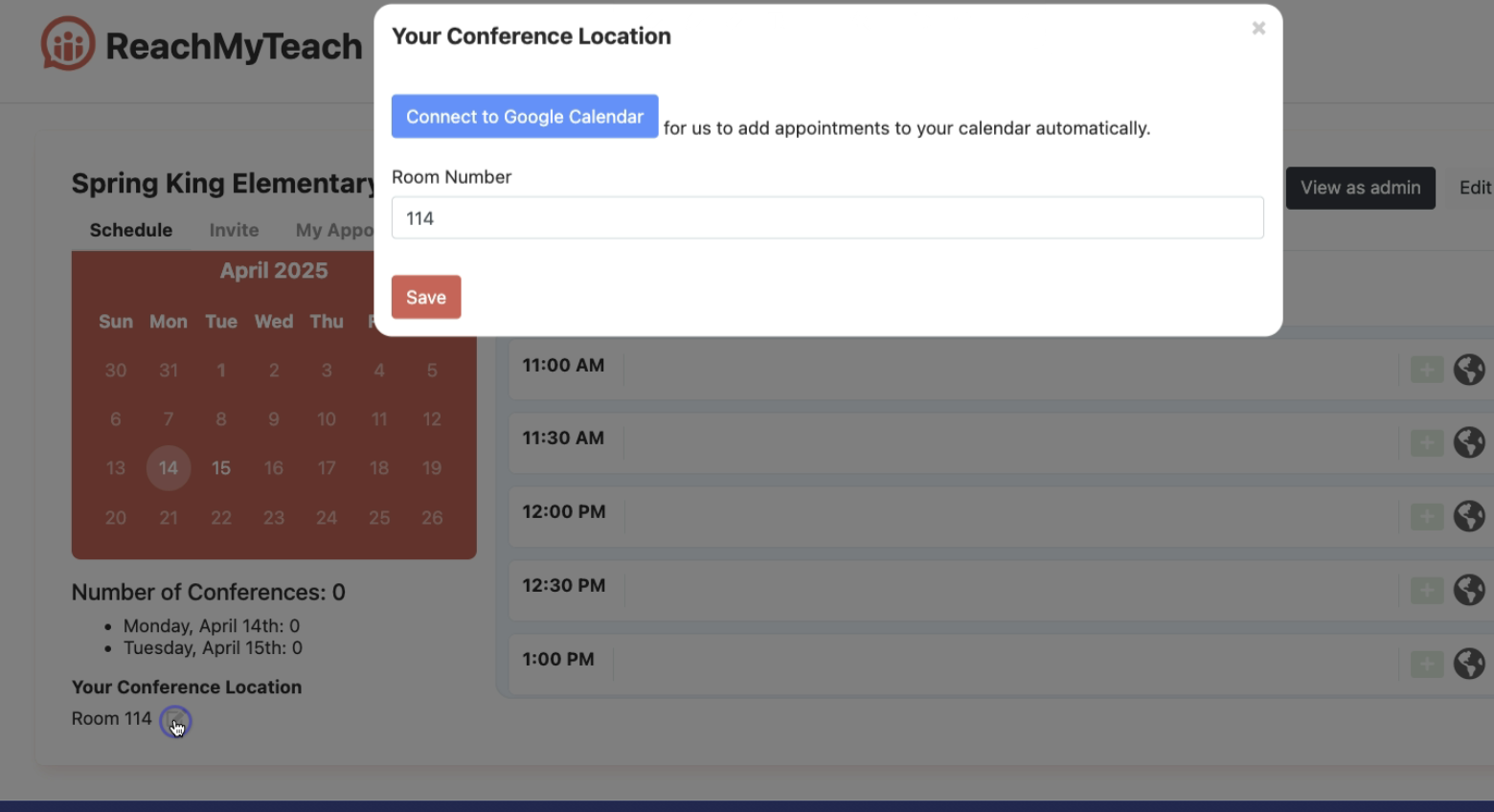
Task: Click the Edit link at top right
Action: (1475, 188)
